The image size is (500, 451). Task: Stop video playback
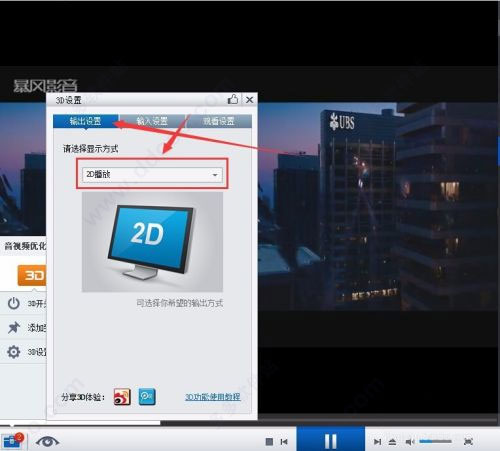(x=269, y=442)
